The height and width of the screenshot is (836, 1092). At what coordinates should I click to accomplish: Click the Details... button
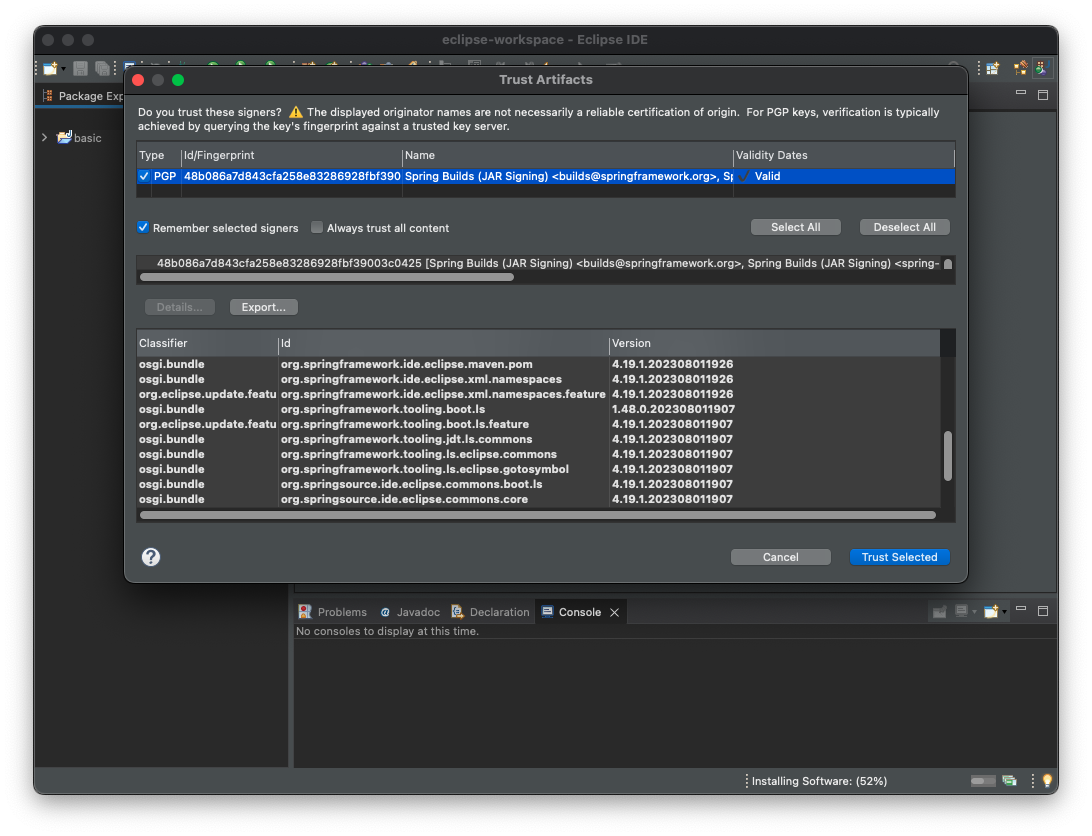(x=180, y=307)
